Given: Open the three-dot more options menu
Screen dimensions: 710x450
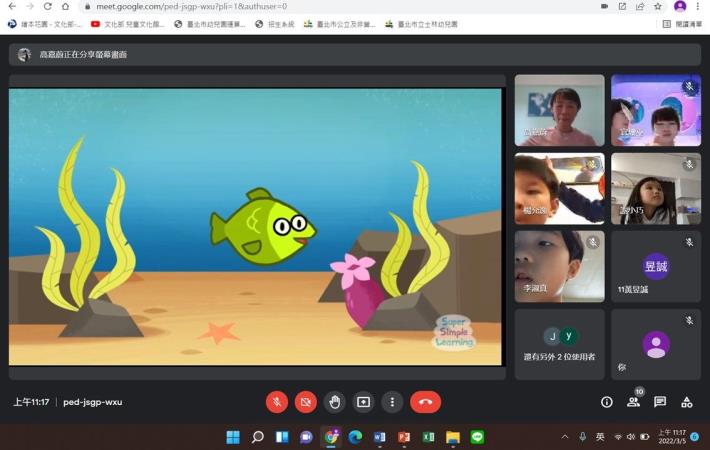Looking at the screenshot, I should pos(393,402).
